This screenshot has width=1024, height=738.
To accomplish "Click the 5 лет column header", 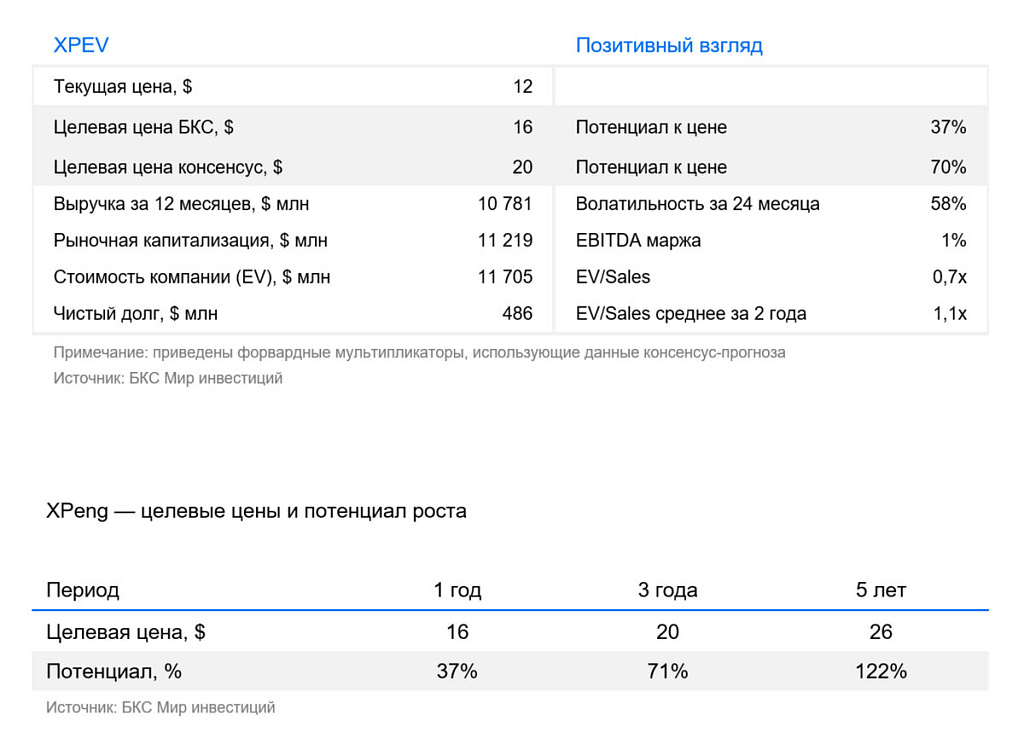I will (x=880, y=590).
